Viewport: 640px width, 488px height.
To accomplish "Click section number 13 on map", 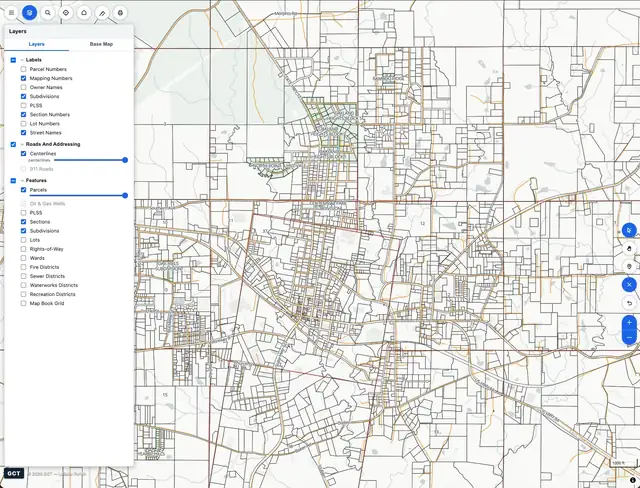I will click(x=436, y=432).
